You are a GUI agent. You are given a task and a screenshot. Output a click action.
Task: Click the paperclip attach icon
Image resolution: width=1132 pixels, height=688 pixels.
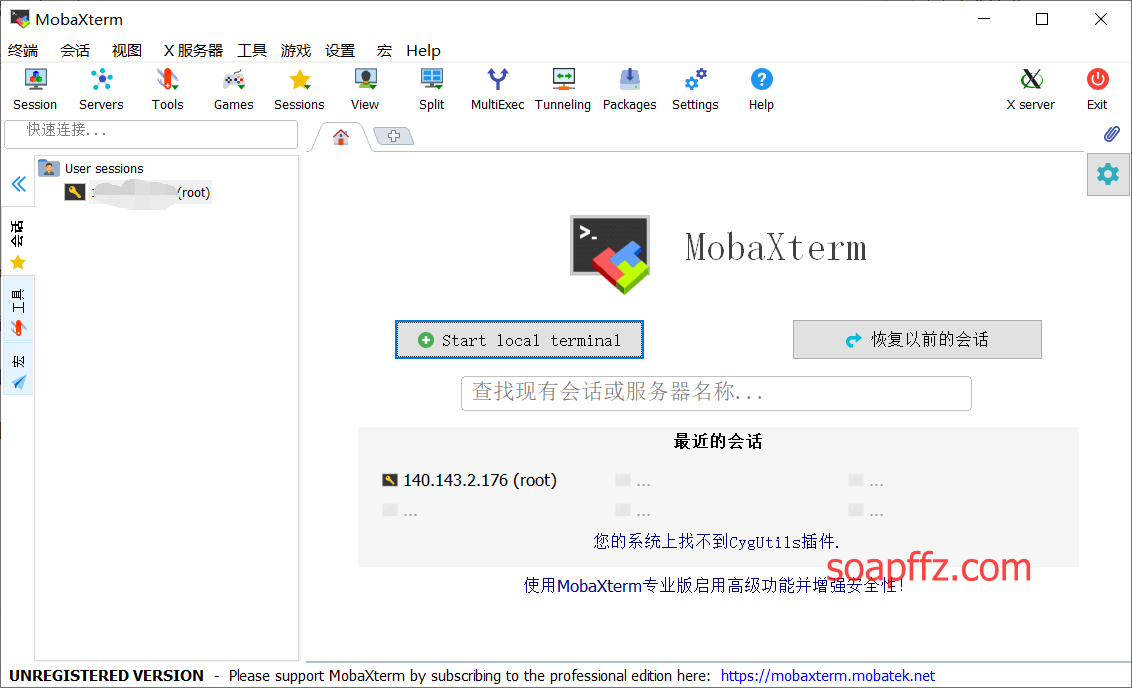1112,134
